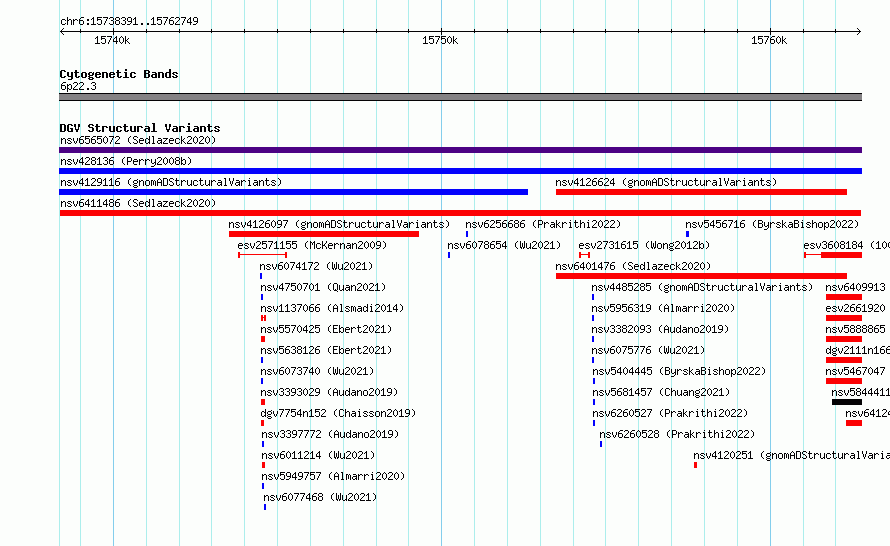
Task: Click nsv5456716 (ByrskaBishop2022) label
Action: click(x=772, y=224)
